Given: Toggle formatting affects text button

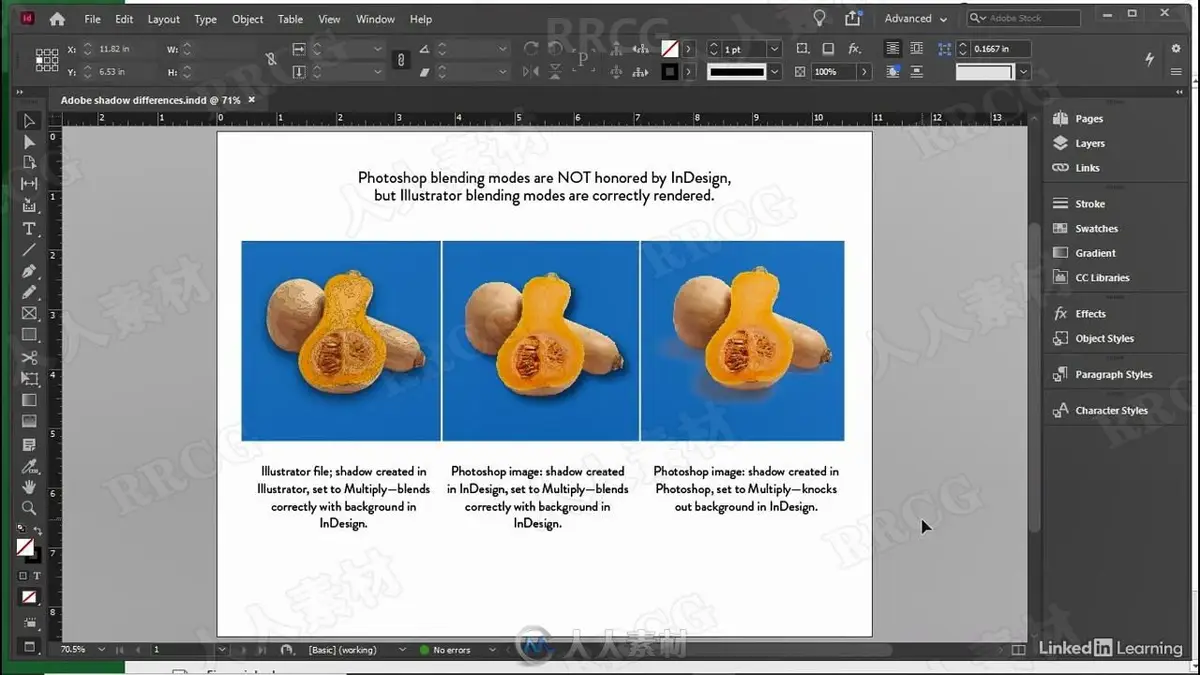Looking at the screenshot, I should [37, 576].
